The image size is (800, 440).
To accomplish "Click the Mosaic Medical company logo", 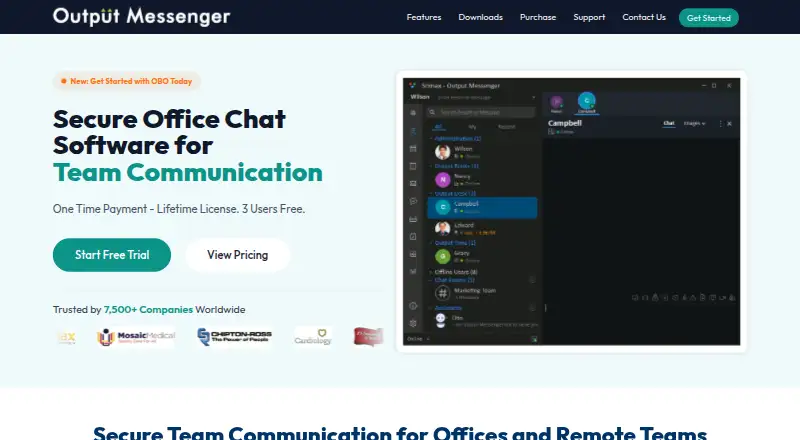I will (136, 337).
